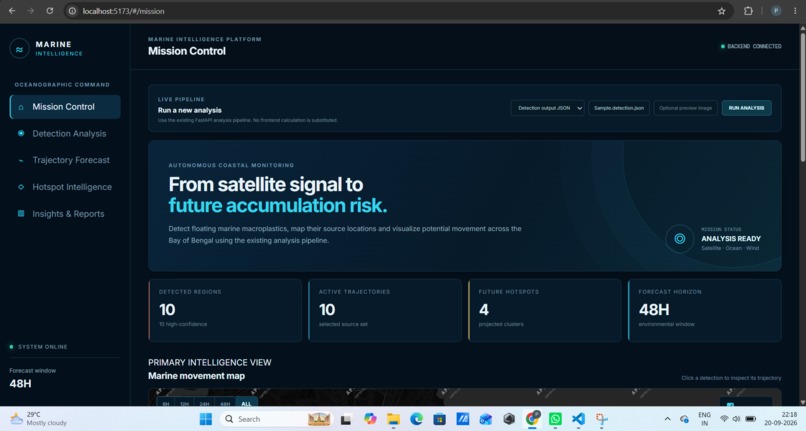
Task: Open the Windows Start menu
Action: 206,419
